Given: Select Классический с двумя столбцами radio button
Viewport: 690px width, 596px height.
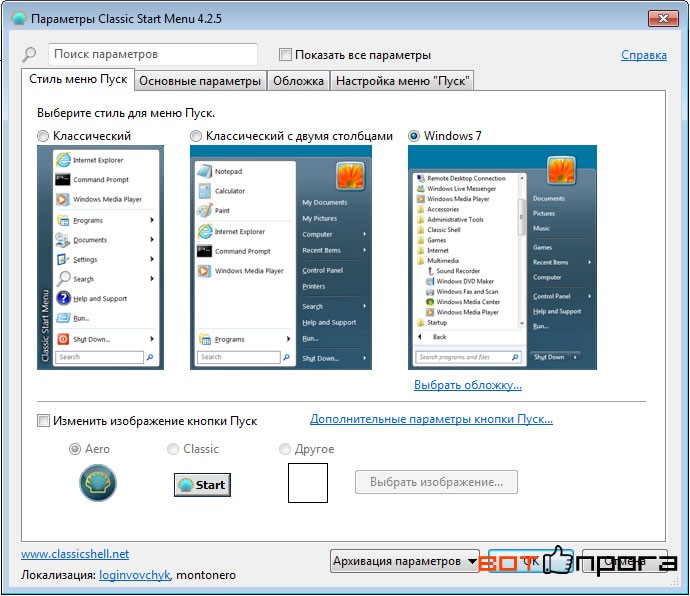Looking at the screenshot, I should [196, 136].
